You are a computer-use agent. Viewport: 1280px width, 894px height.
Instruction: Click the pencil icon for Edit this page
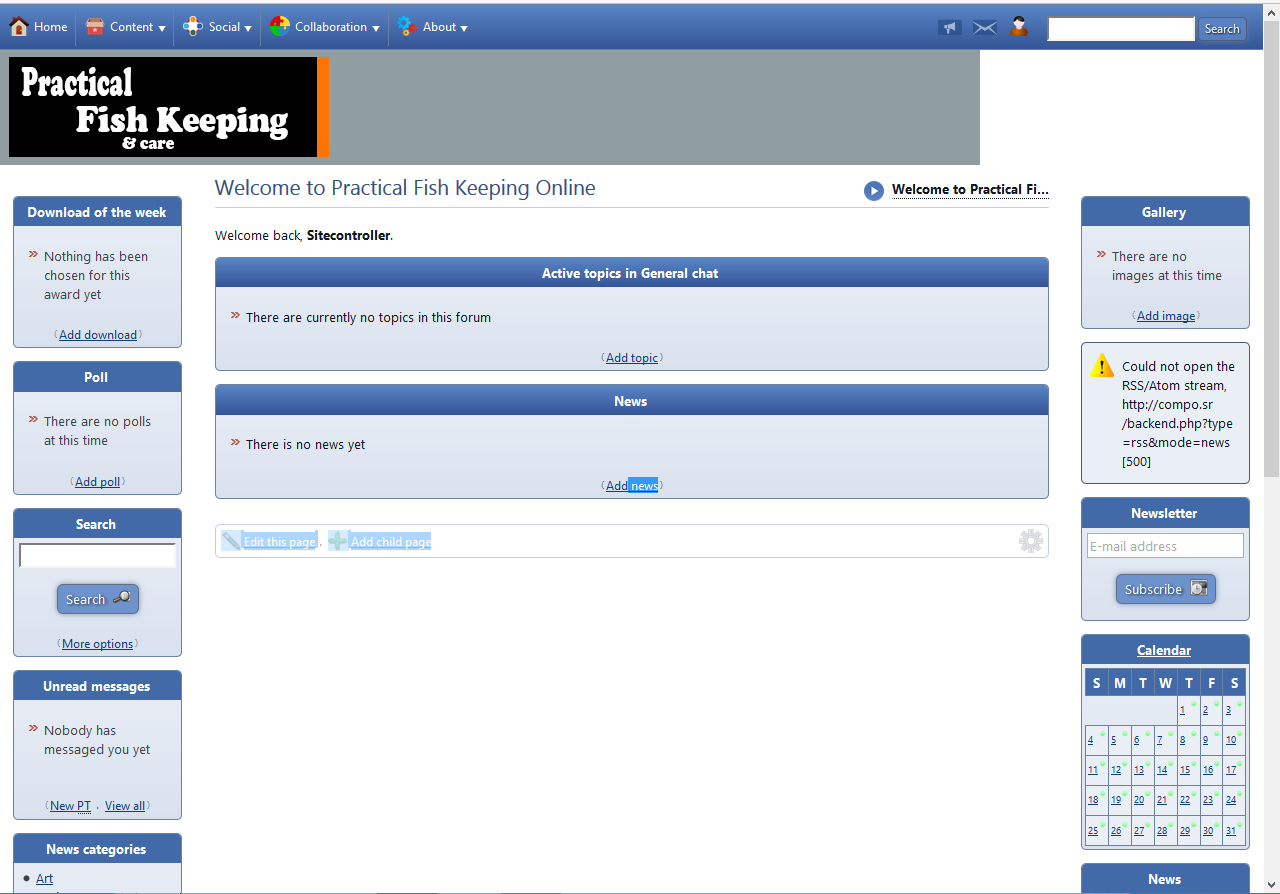[x=232, y=541]
